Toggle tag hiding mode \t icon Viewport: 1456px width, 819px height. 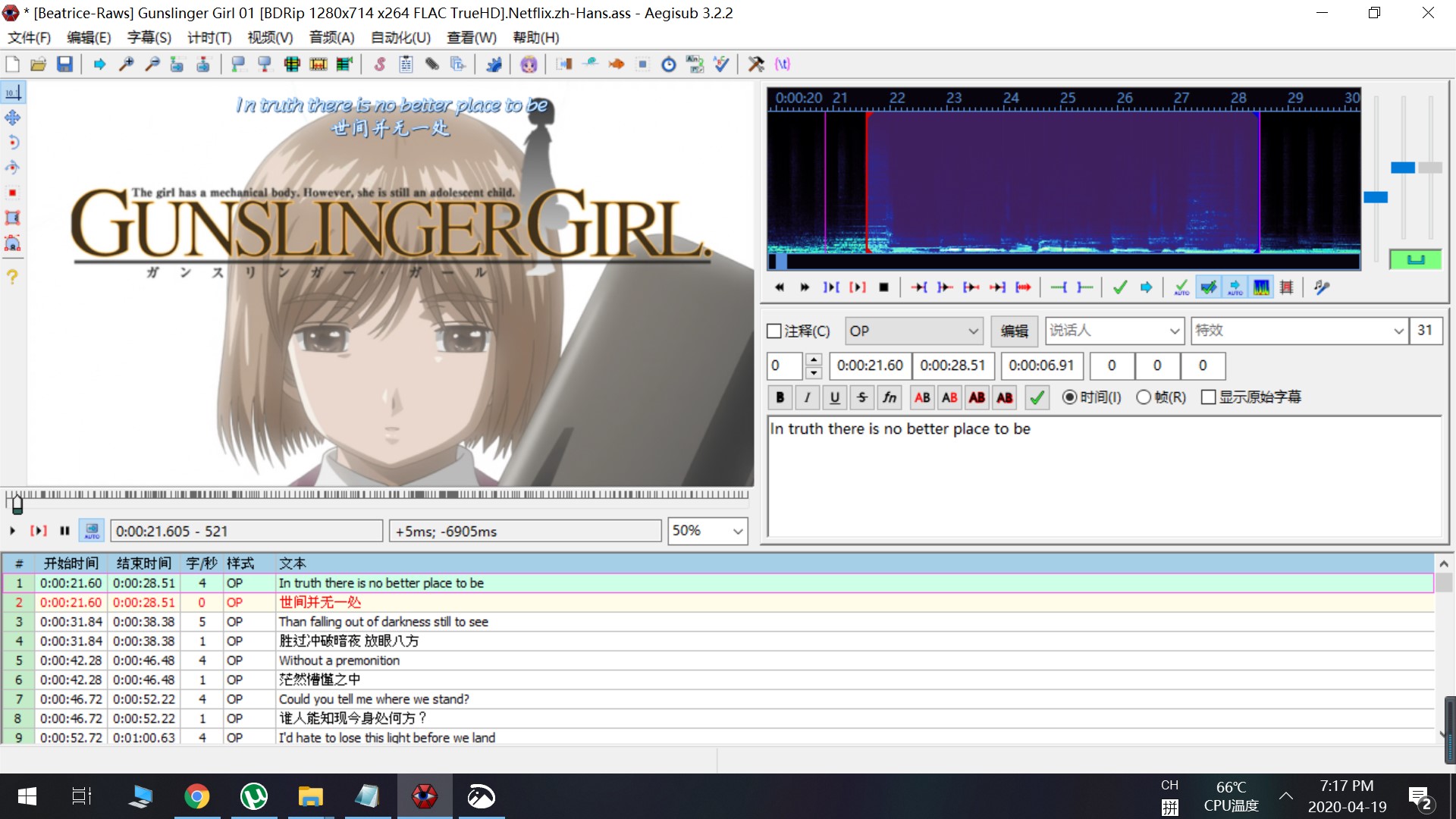pos(783,64)
